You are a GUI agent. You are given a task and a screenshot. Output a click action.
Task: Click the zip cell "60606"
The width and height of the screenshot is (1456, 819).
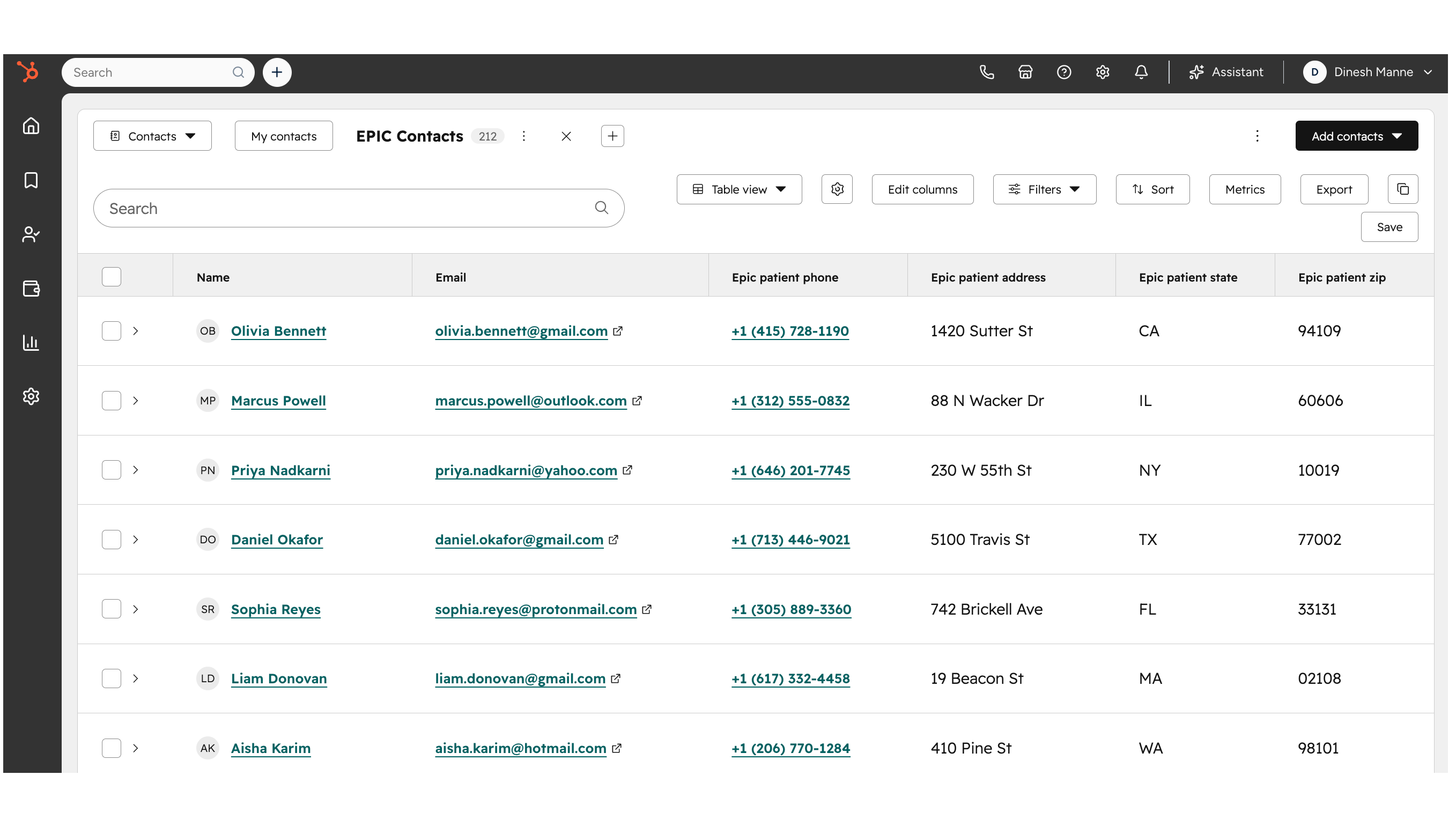pos(1320,401)
